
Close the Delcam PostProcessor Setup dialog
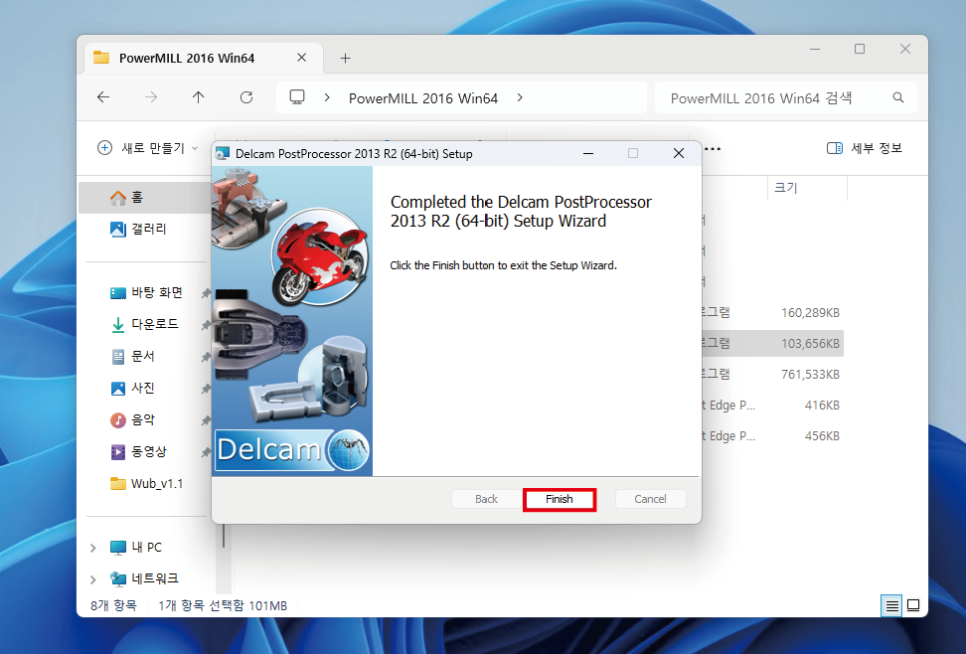pyautogui.click(x=678, y=153)
